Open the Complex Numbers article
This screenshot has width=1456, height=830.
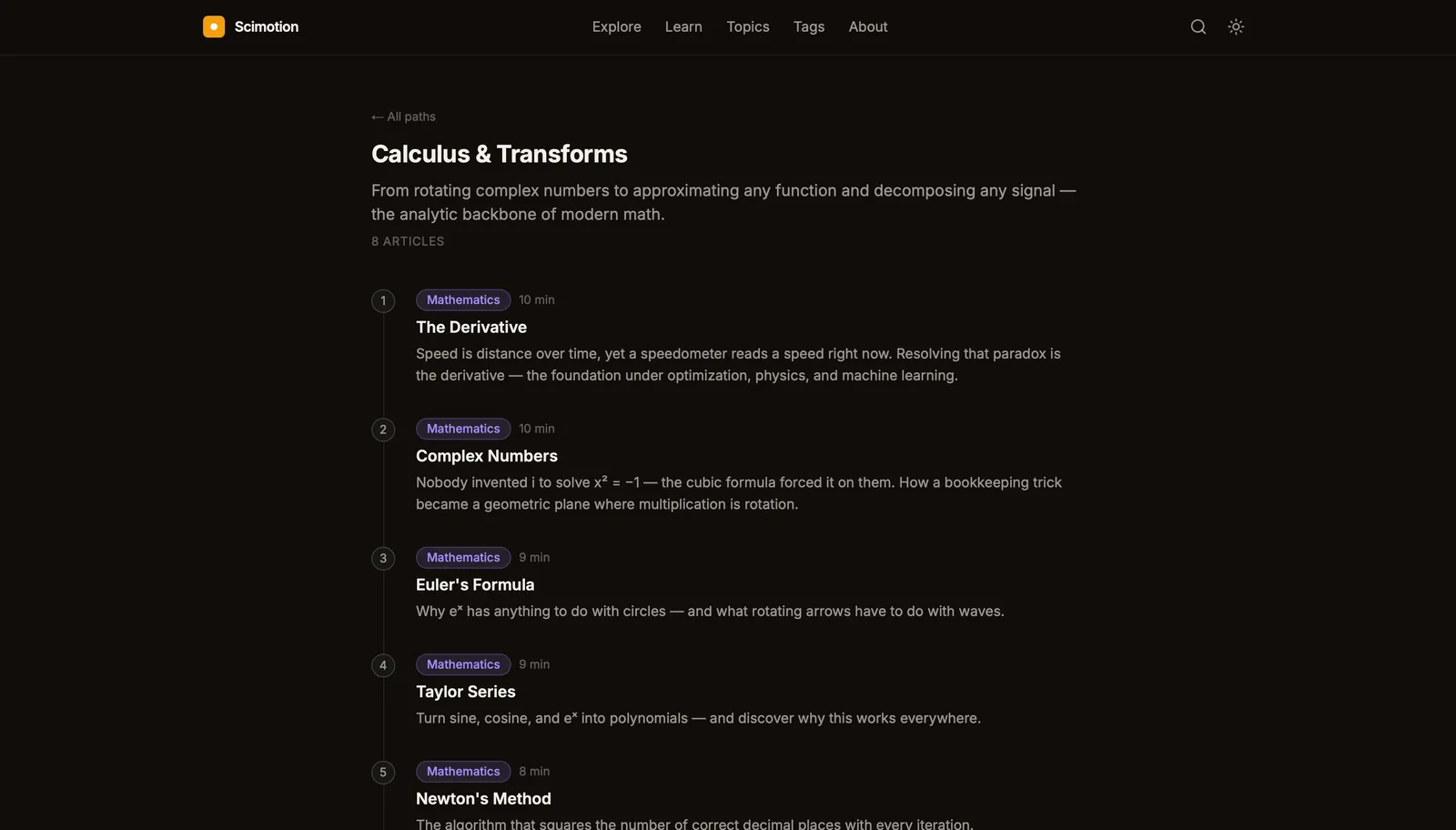487,456
